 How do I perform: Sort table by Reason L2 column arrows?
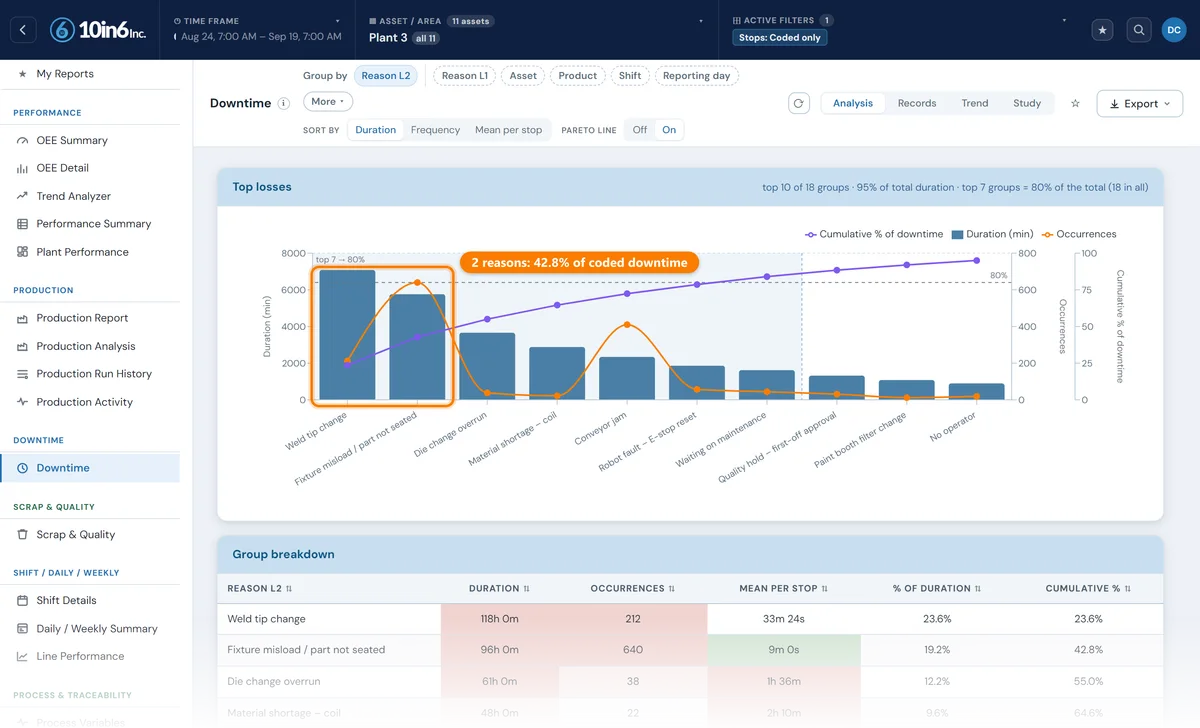289,589
